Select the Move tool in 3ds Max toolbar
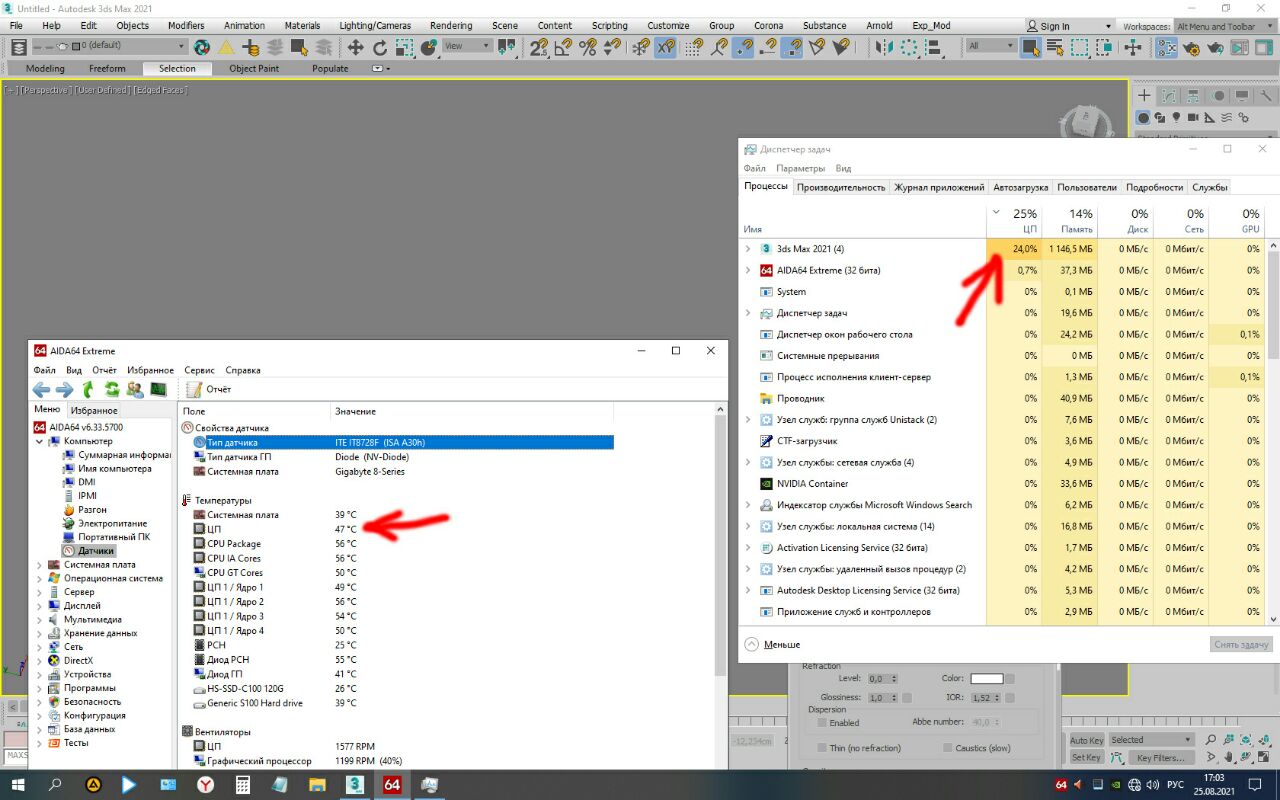Screen dimensions: 1280x800 coord(355,46)
